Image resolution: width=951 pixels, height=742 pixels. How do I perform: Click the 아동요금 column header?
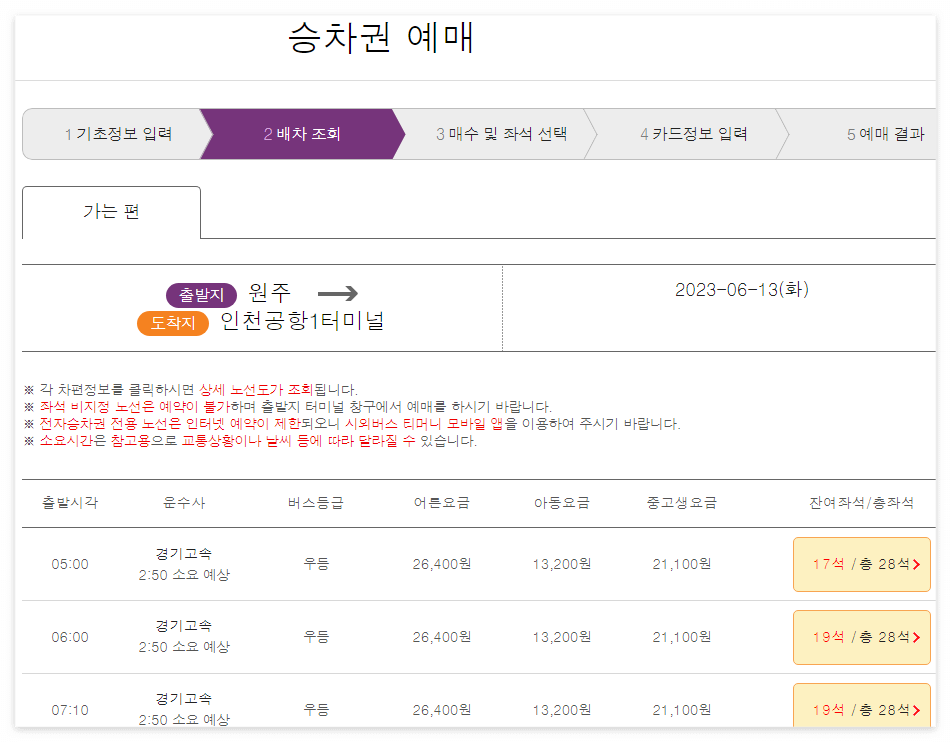562,502
